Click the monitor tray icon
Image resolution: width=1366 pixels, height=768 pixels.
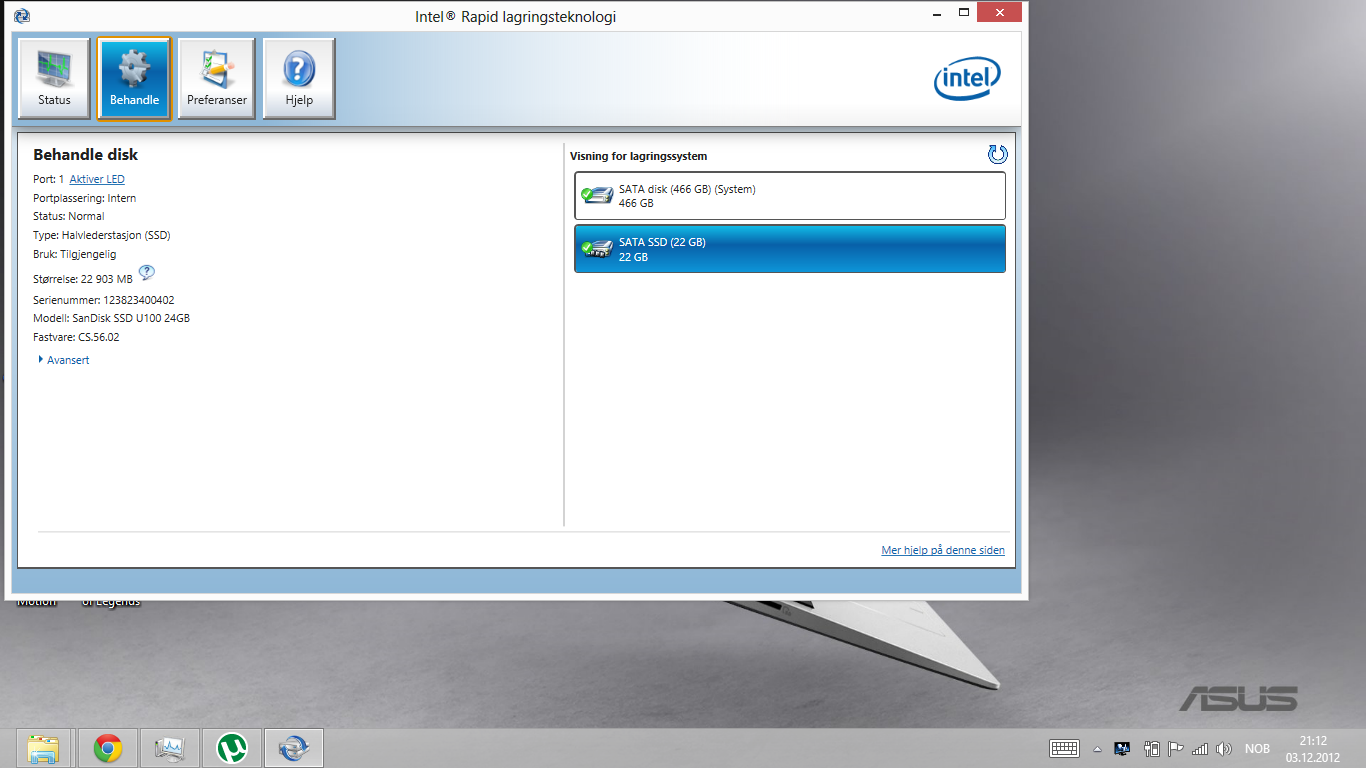pos(1123,748)
